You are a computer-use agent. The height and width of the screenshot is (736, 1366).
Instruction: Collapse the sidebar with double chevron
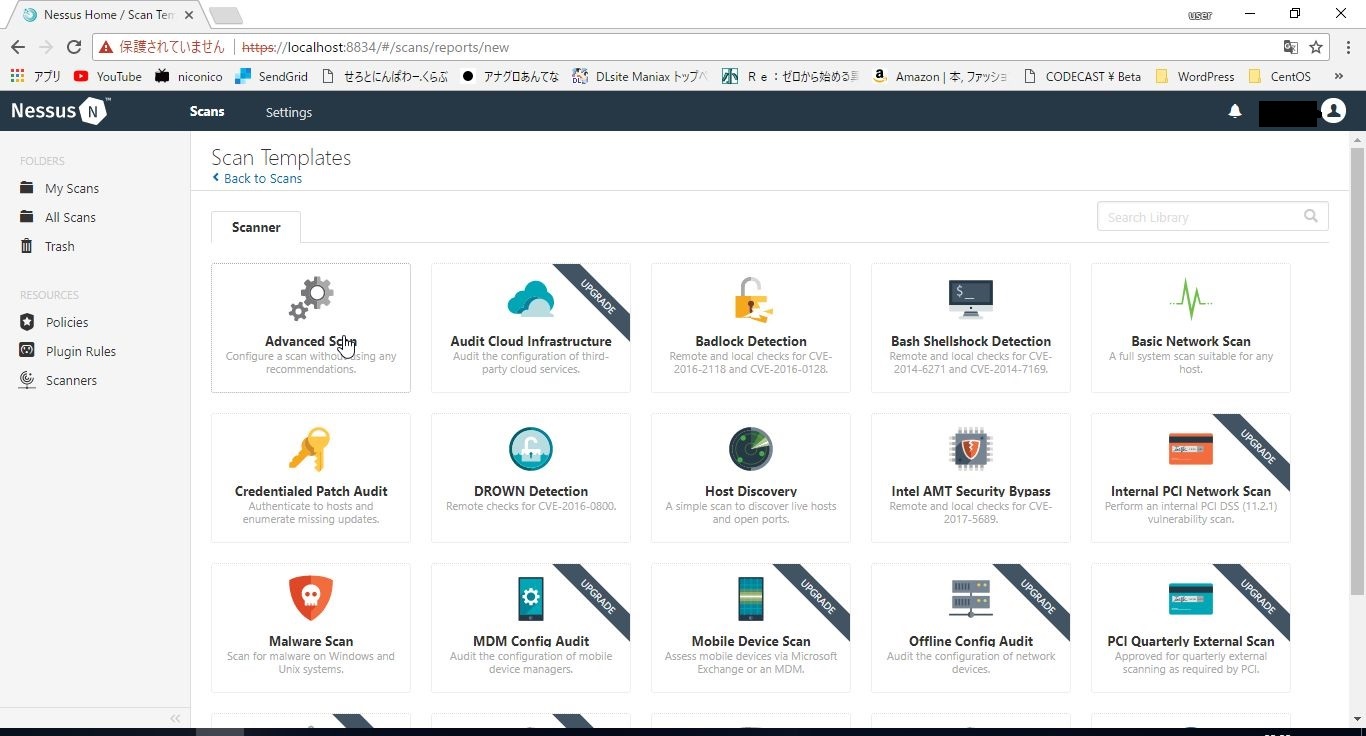click(x=175, y=718)
